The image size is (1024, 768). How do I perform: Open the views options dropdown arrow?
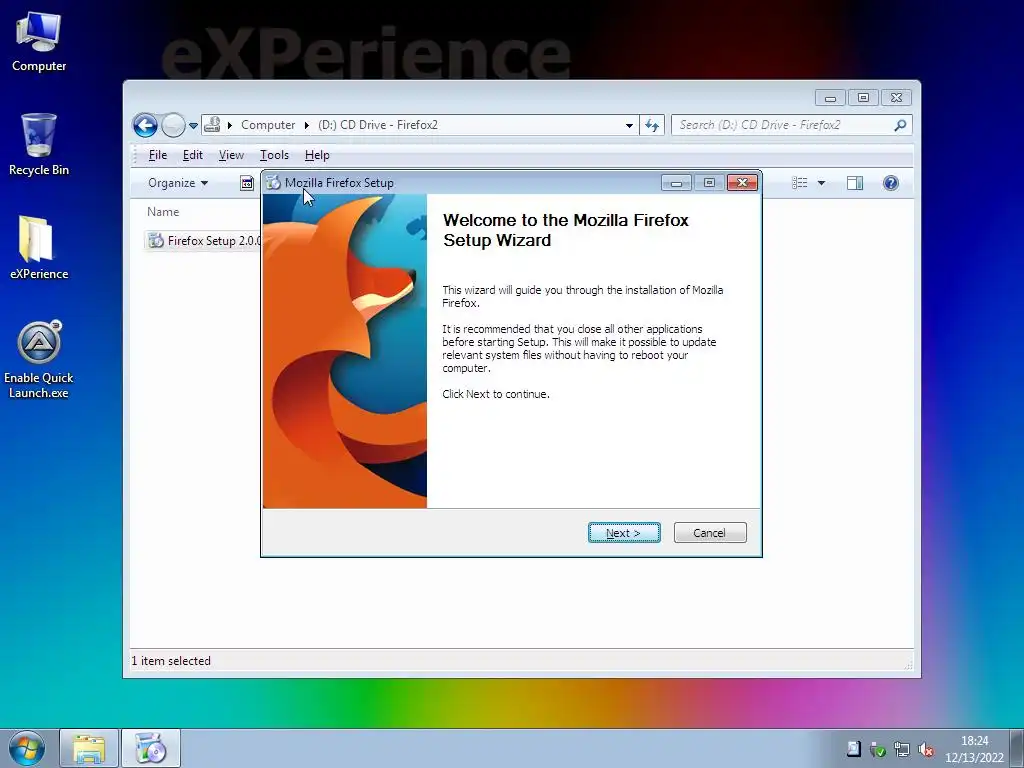tap(821, 183)
